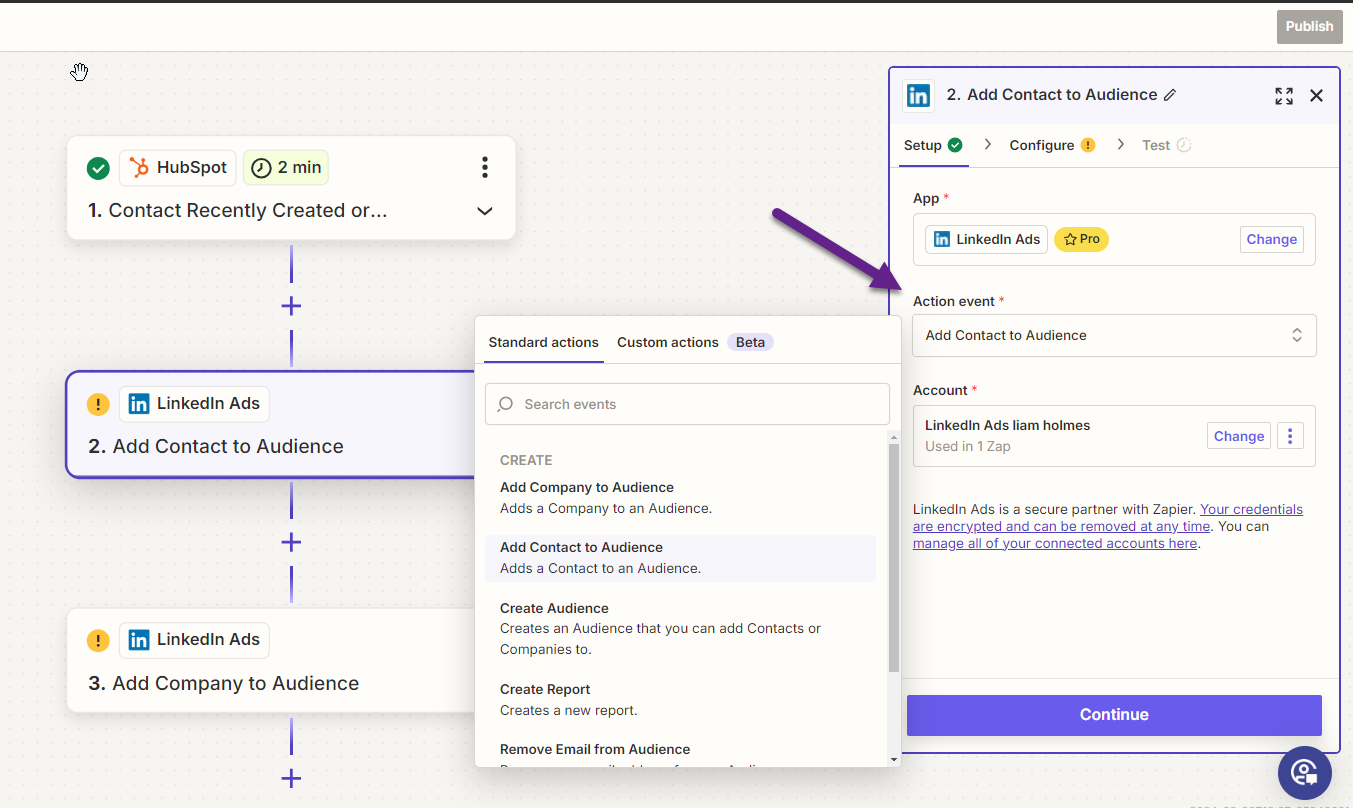Click the LinkedIn logo in panel header

[x=918, y=95]
